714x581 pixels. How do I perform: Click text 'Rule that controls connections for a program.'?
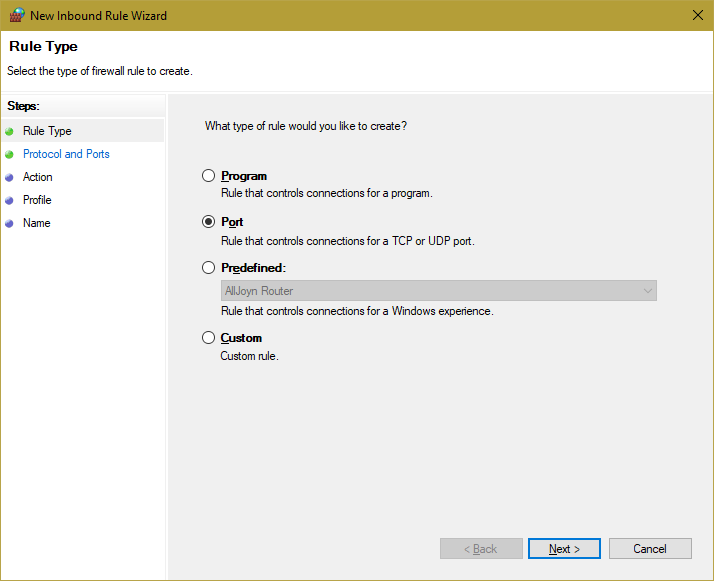click(326, 193)
